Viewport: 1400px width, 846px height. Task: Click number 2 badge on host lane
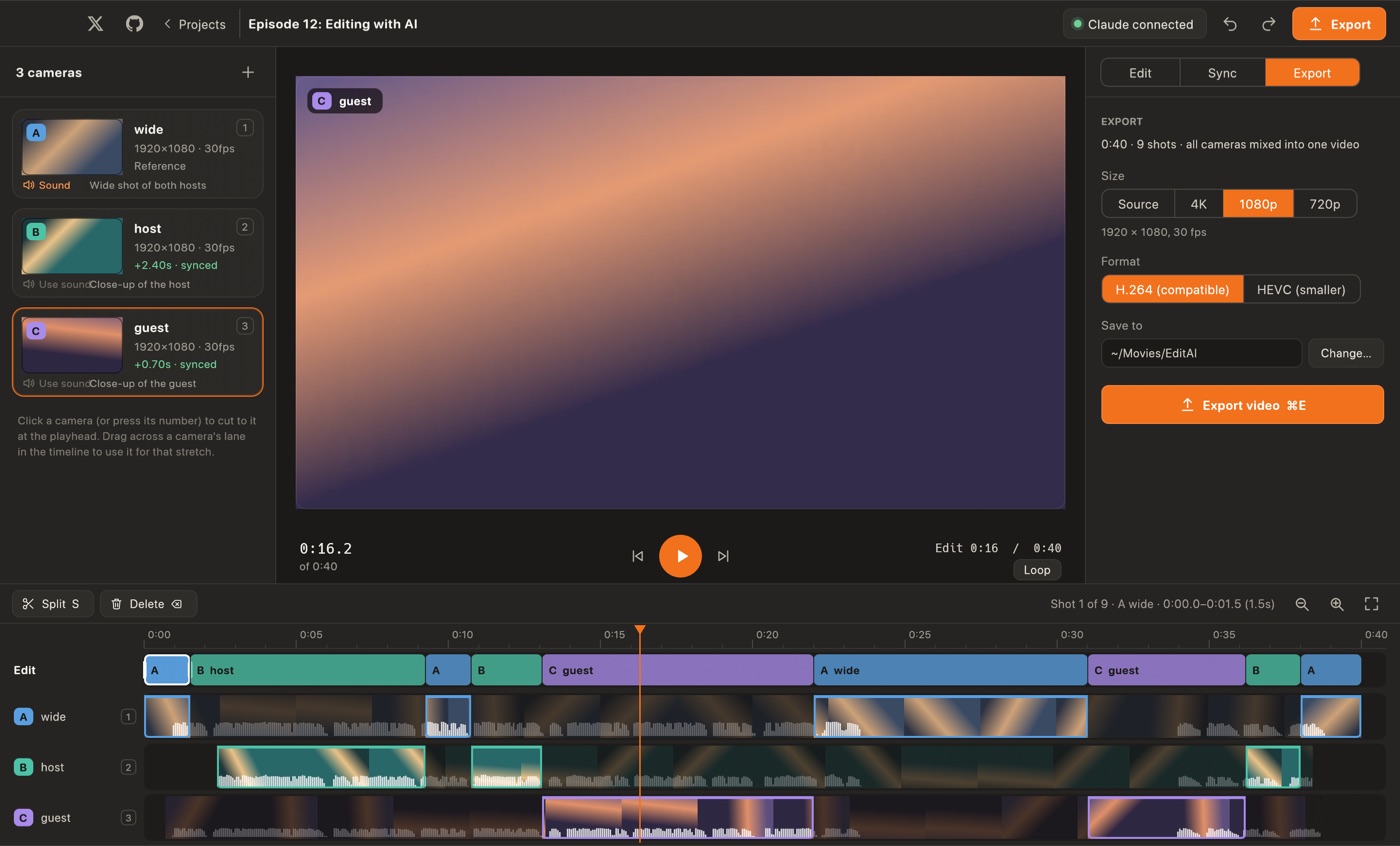[128, 767]
